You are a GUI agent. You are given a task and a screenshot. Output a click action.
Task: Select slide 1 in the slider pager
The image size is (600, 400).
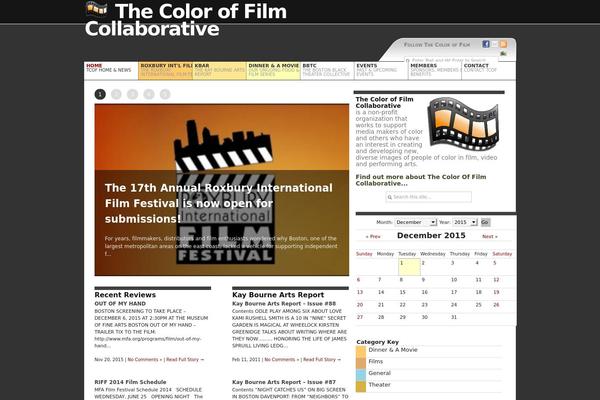click(100, 94)
